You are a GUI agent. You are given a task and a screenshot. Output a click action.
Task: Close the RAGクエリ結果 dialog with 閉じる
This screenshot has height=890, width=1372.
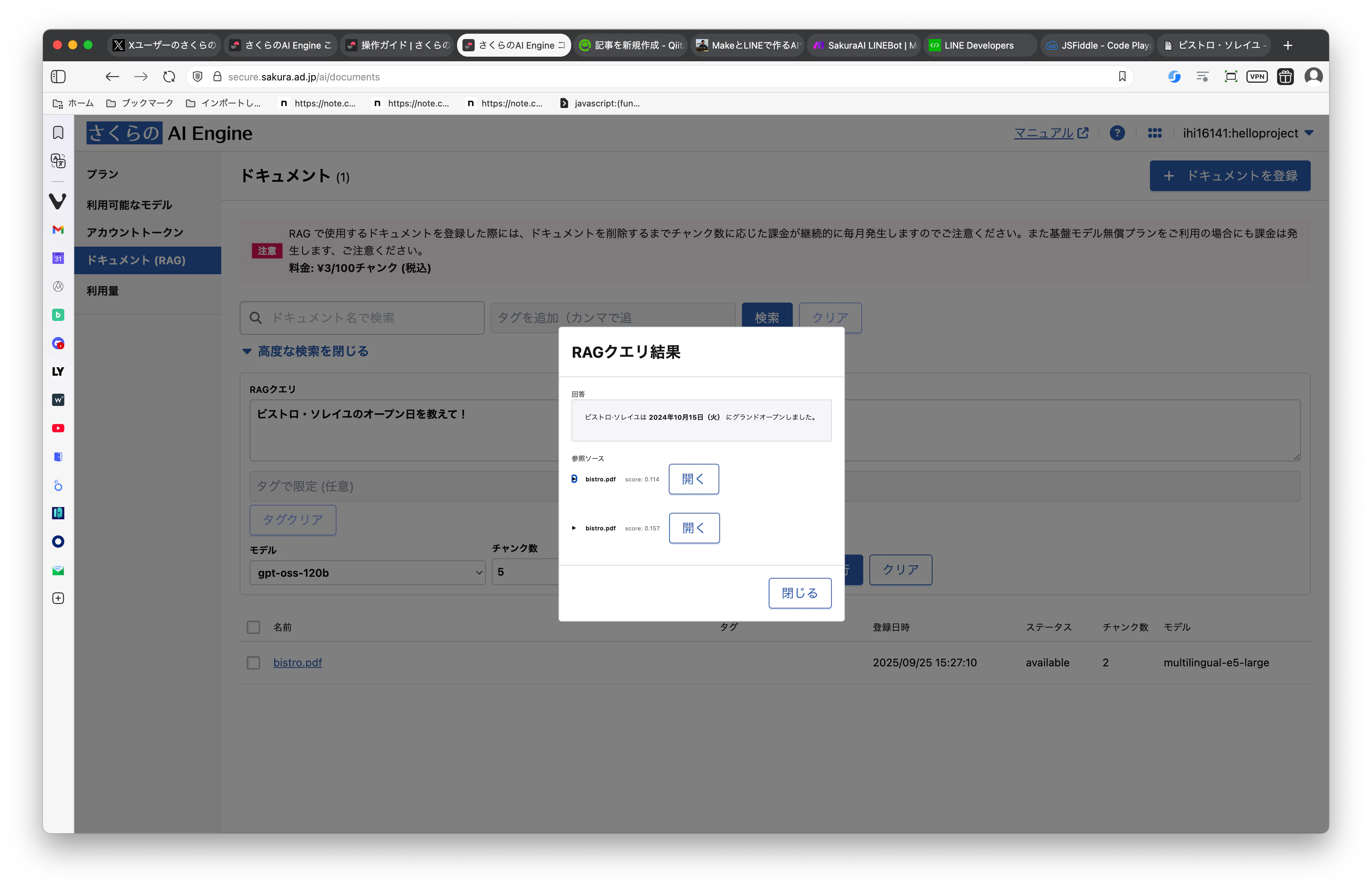800,593
